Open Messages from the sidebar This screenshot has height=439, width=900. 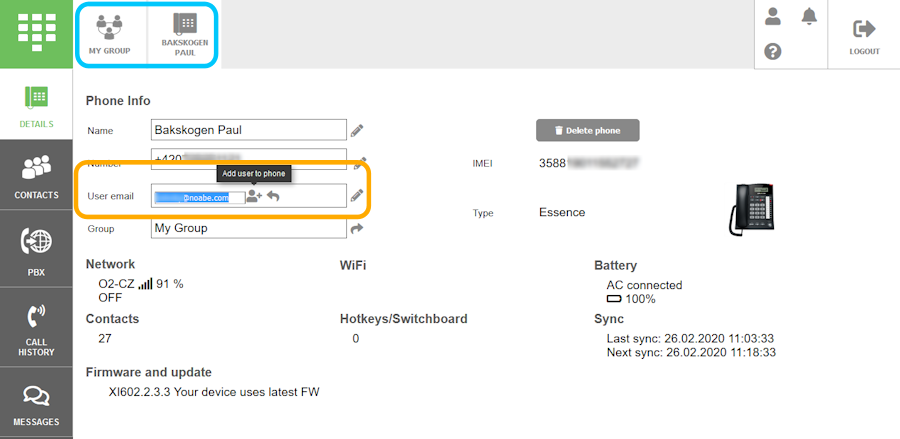pyautogui.click(x=36, y=405)
